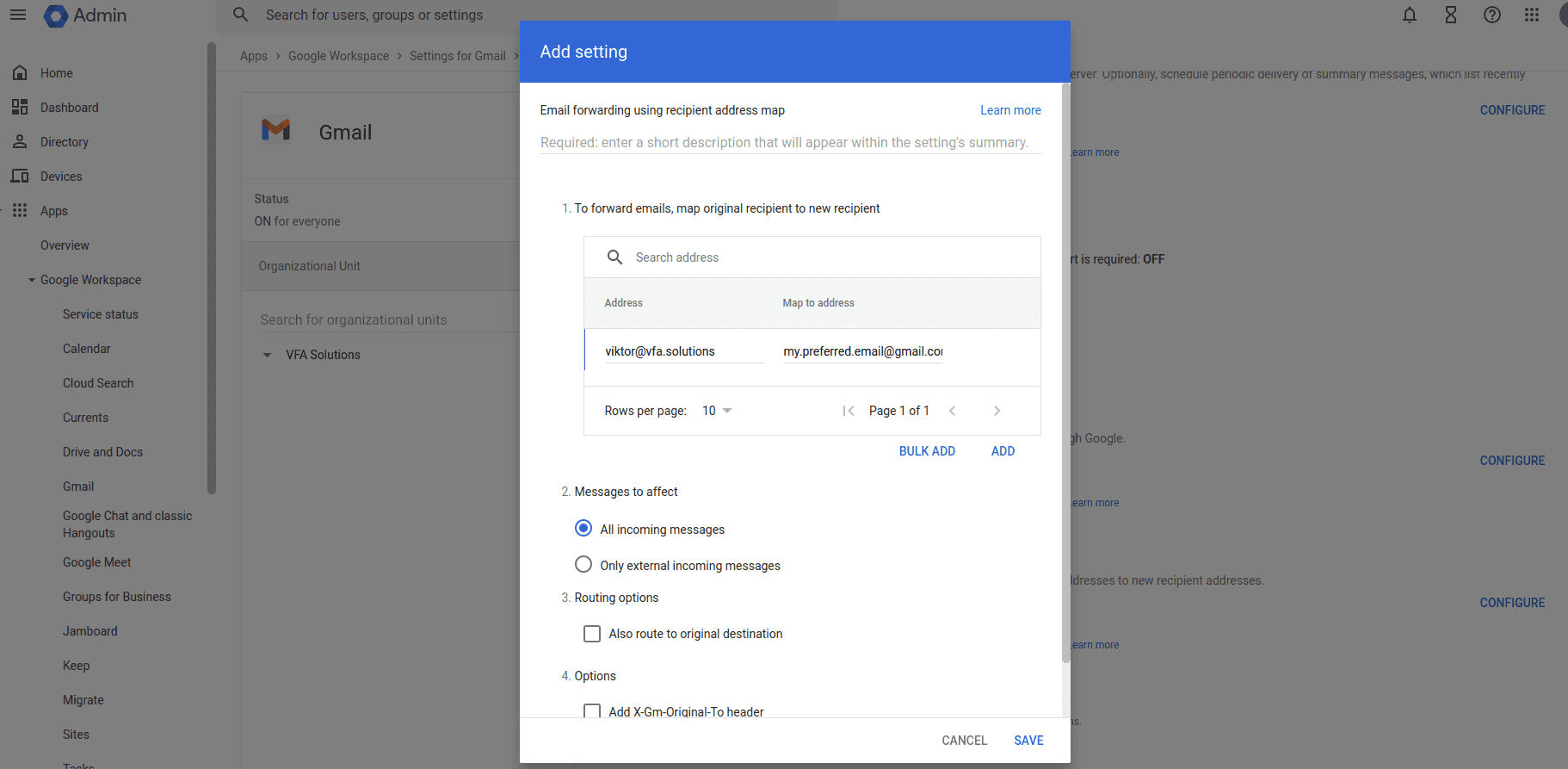Click the Gmail logo icon
Image resolution: width=1568 pixels, height=769 pixels.
275,130
